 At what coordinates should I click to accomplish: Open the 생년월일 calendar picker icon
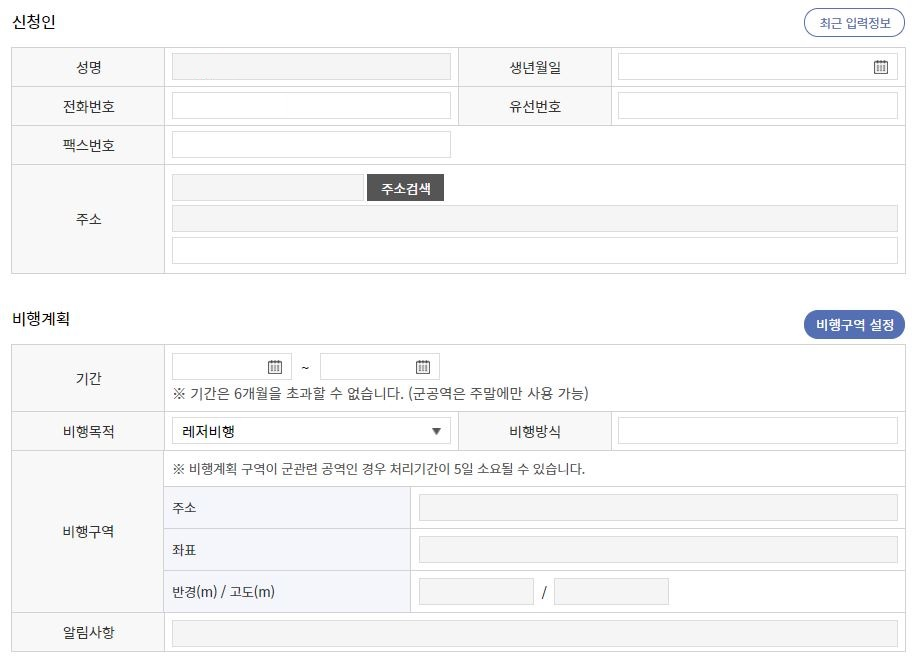(x=880, y=67)
